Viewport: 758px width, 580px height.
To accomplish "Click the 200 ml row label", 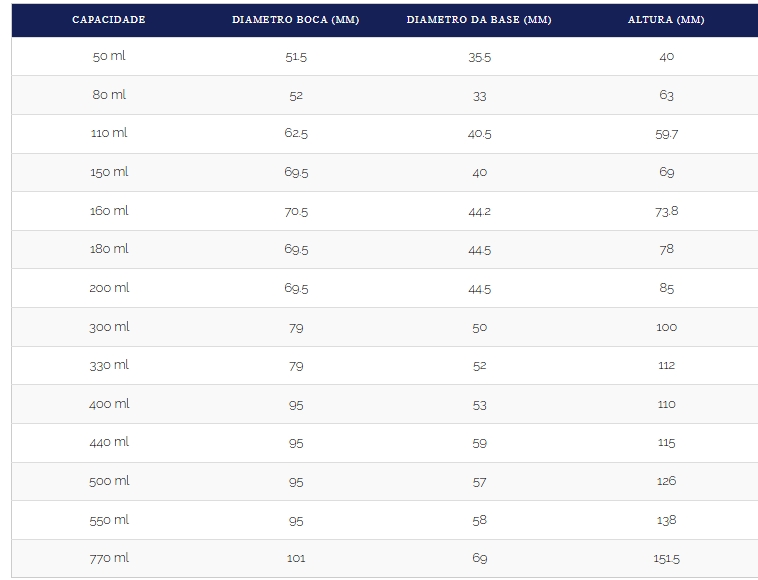I will (109, 288).
